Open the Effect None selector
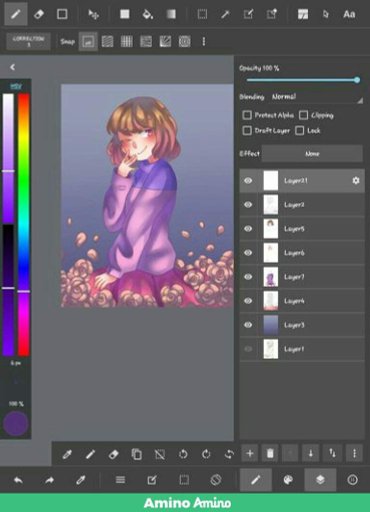370x512 pixels. coord(312,154)
